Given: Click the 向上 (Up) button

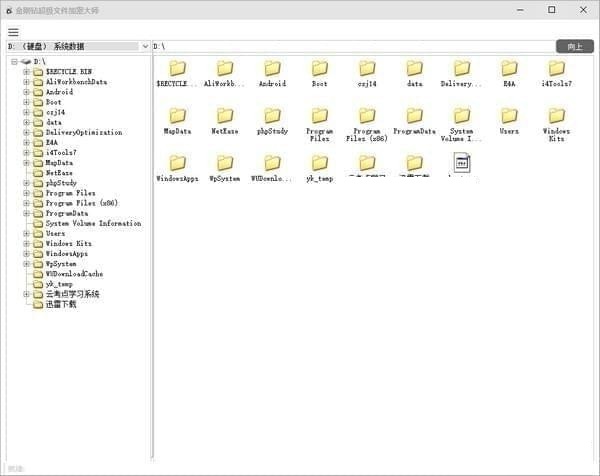Looking at the screenshot, I should pos(574,46).
